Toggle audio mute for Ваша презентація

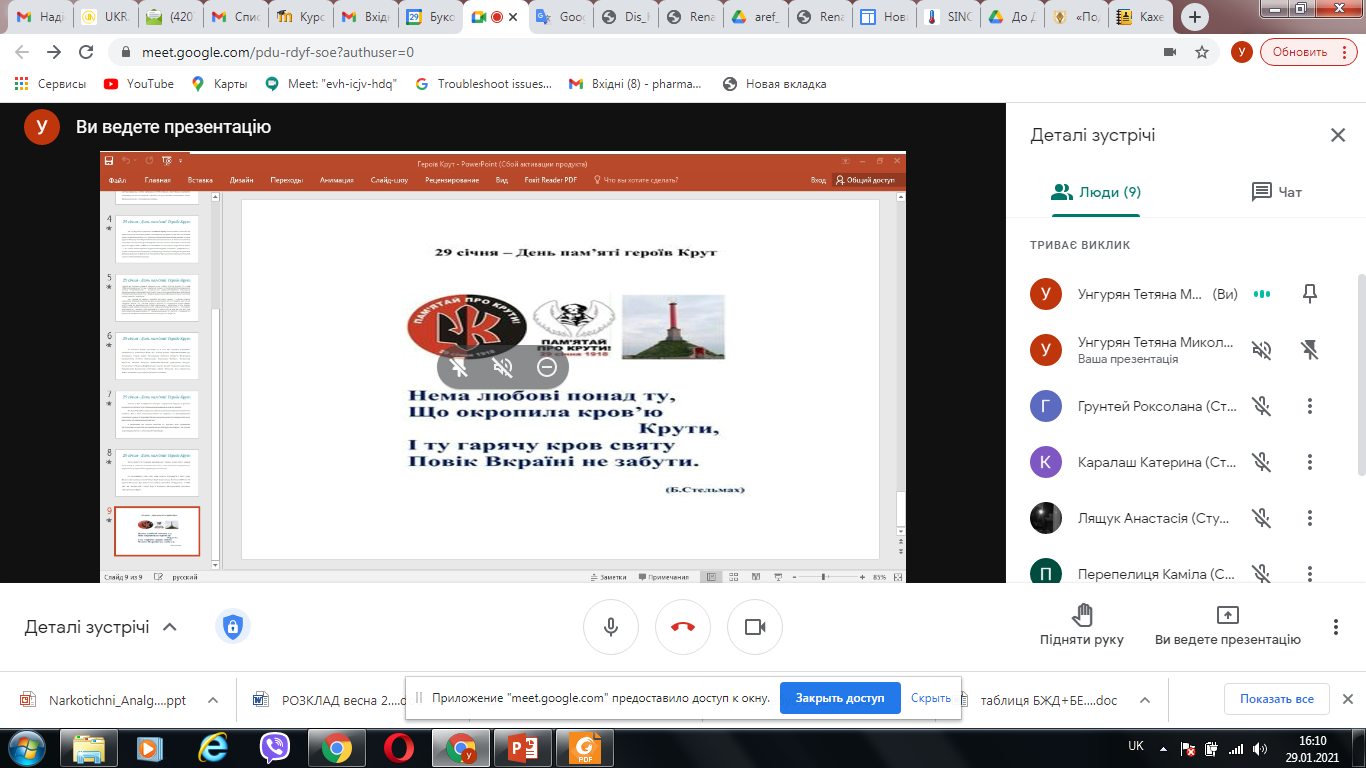1262,349
